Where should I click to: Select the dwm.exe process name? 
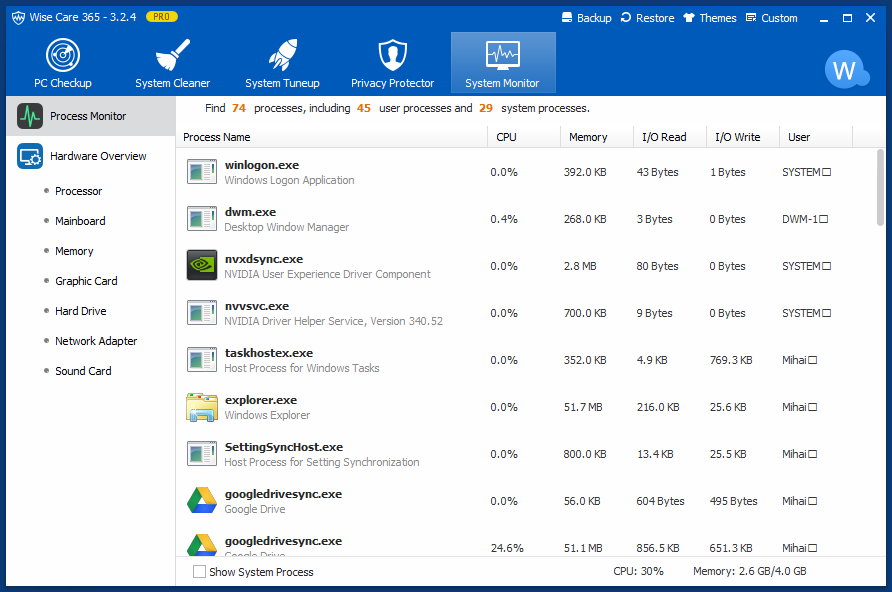(250, 212)
